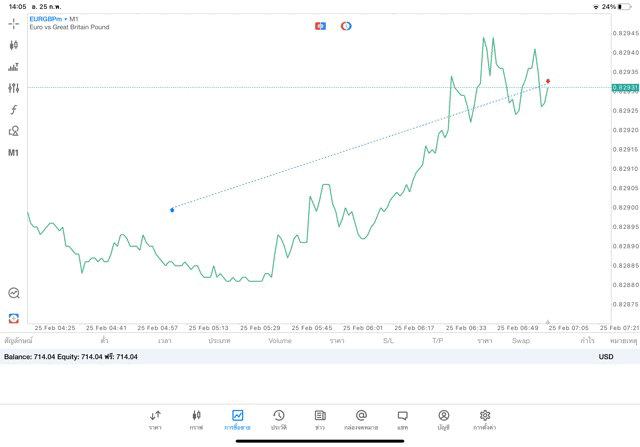
Task: Switch to the กราฟ chart tab
Action: tap(196, 419)
